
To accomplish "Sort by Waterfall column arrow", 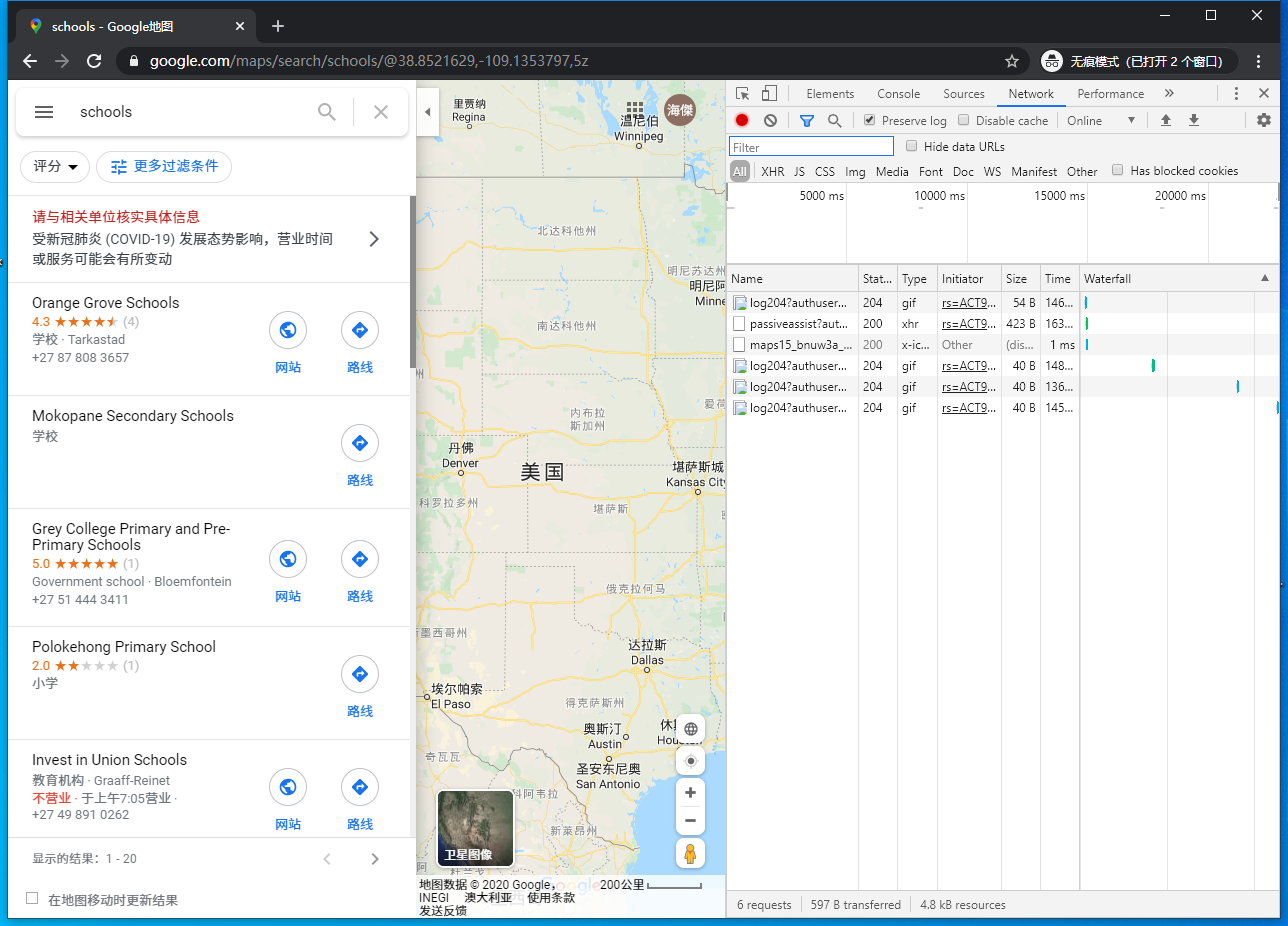I will (1265, 278).
